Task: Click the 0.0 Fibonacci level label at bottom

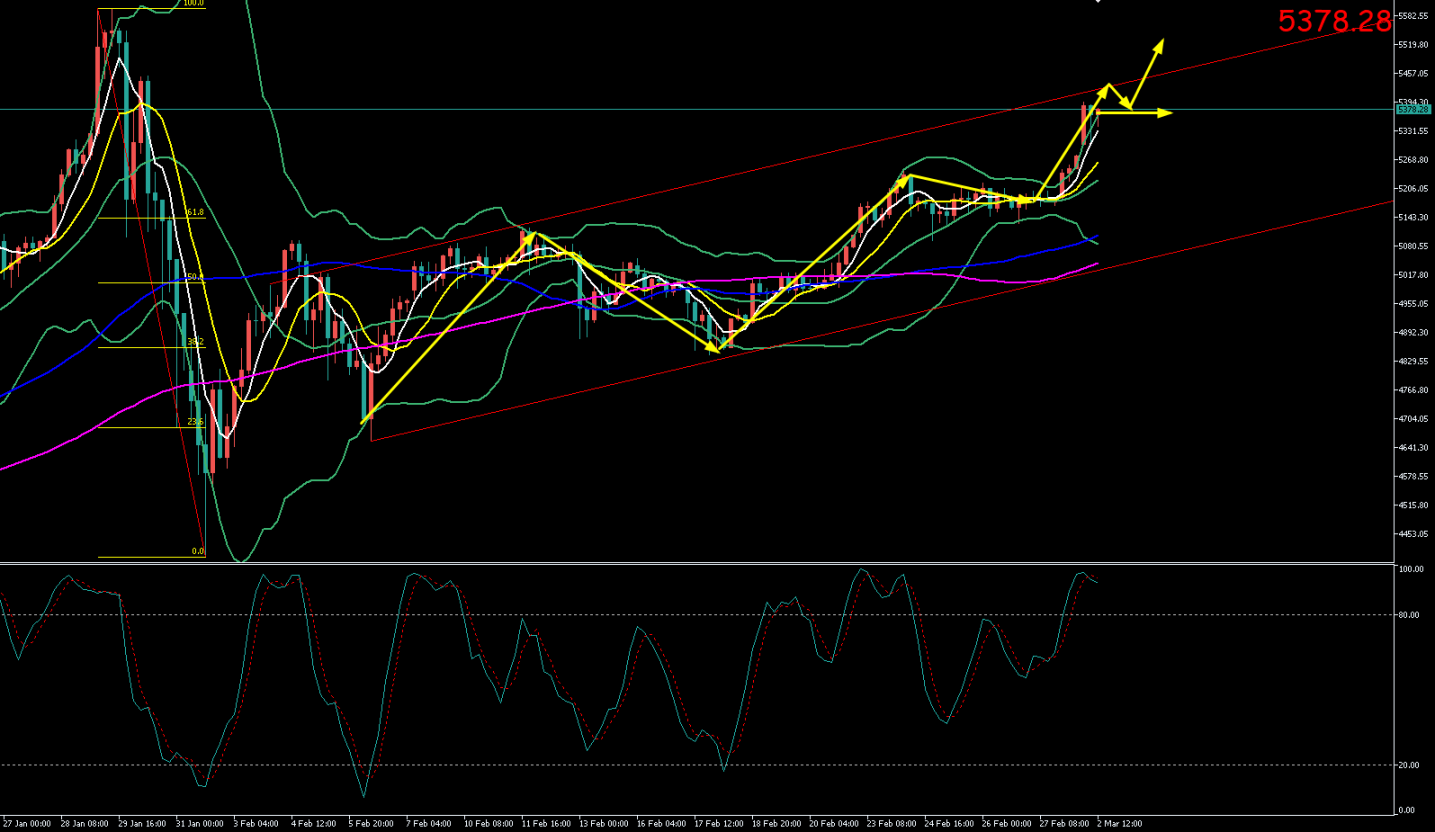Action: point(197,551)
